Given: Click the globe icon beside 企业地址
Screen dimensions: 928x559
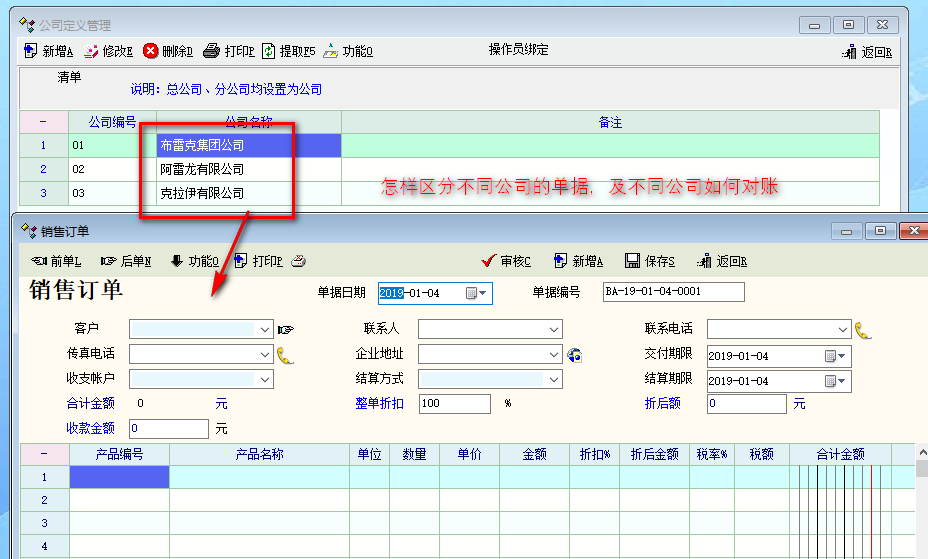Looking at the screenshot, I should pyautogui.click(x=574, y=354).
